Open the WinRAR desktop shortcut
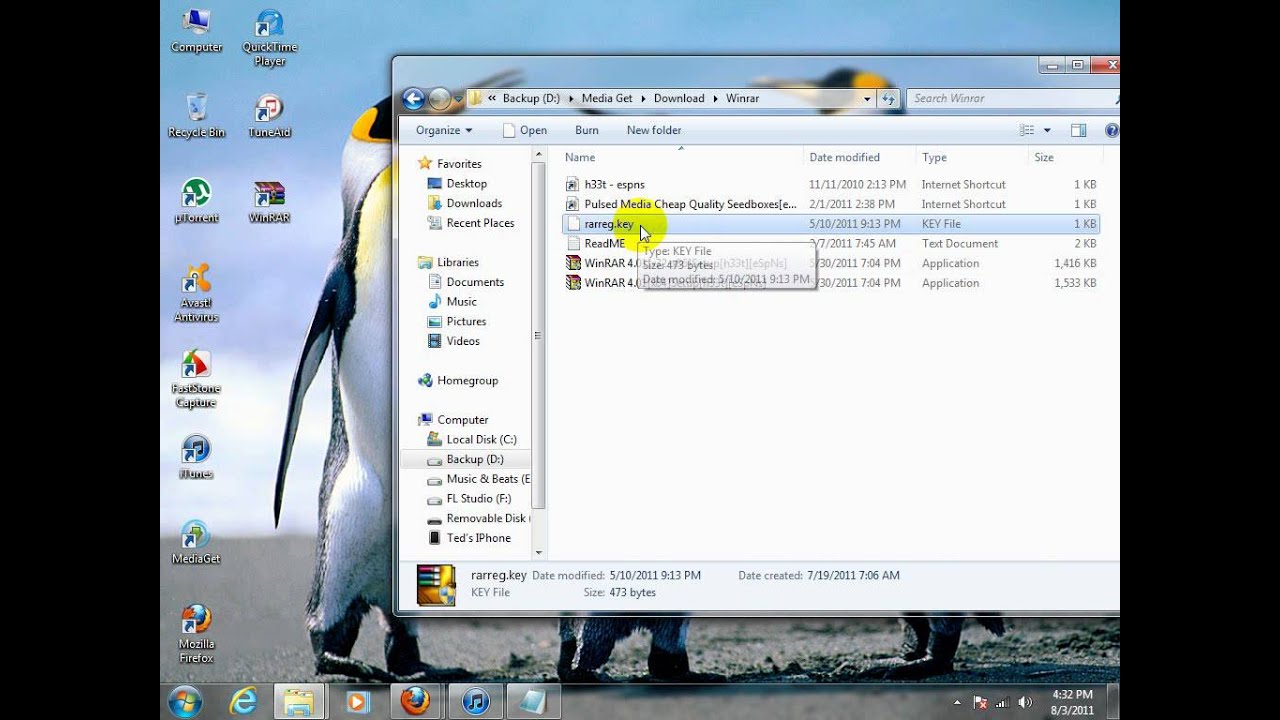This screenshot has width=1280, height=720. coord(269,200)
